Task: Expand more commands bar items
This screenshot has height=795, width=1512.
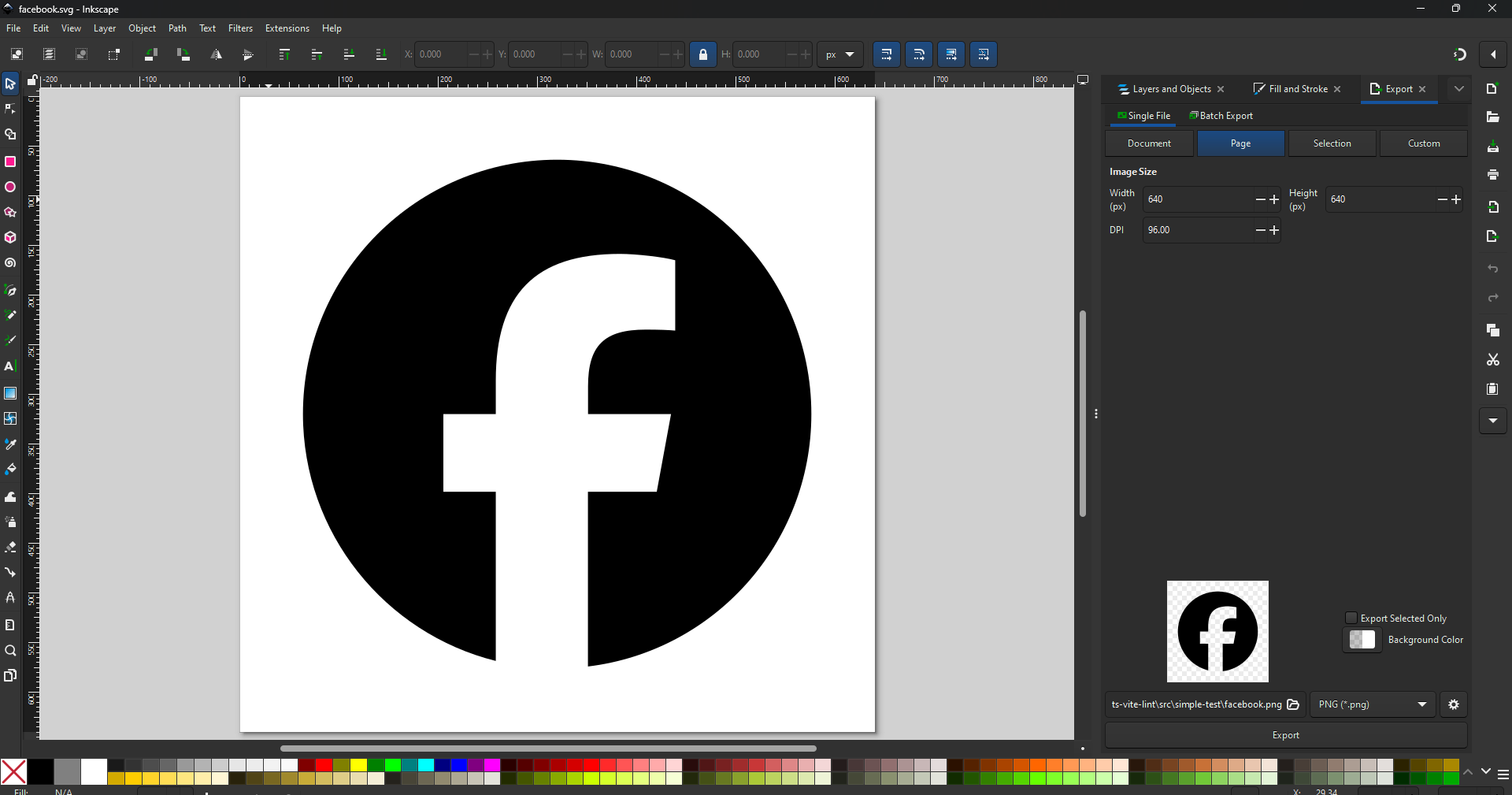Action: [x=1493, y=421]
